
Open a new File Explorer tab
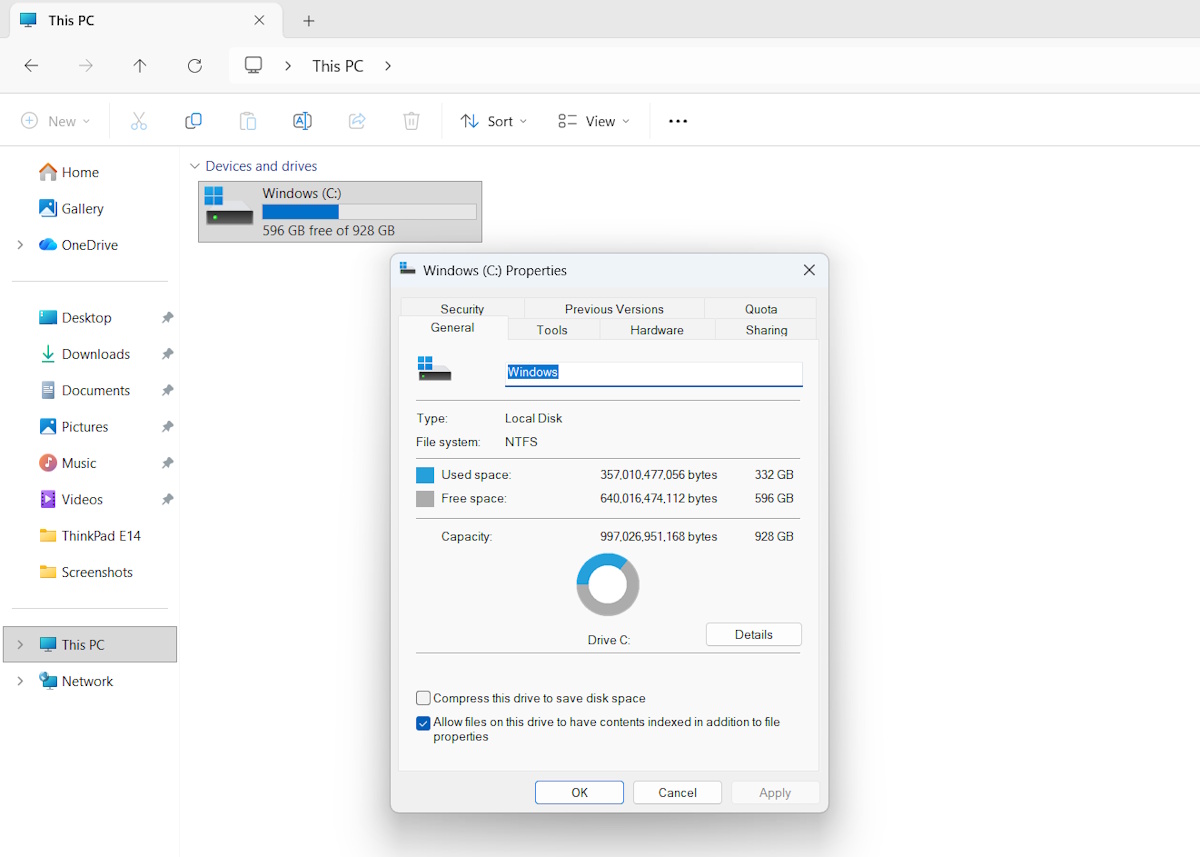[x=309, y=20]
